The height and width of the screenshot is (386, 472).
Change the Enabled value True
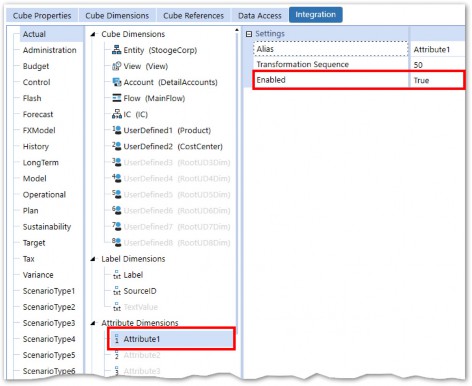tap(437, 80)
